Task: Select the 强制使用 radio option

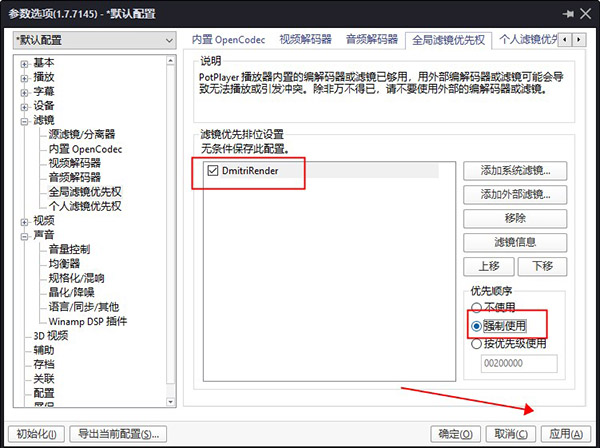Action: coord(499,326)
